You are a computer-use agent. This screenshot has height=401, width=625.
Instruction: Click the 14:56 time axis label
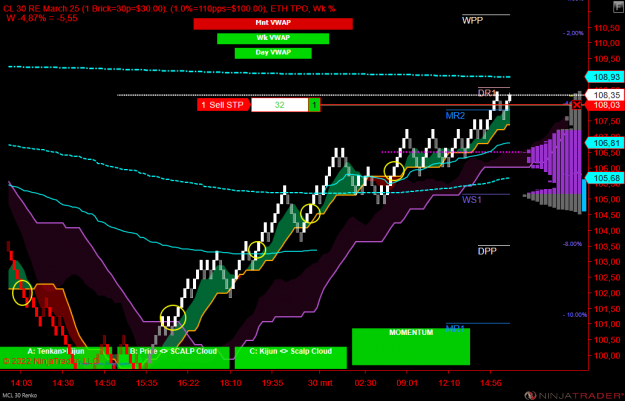click(x=491, y=383)
